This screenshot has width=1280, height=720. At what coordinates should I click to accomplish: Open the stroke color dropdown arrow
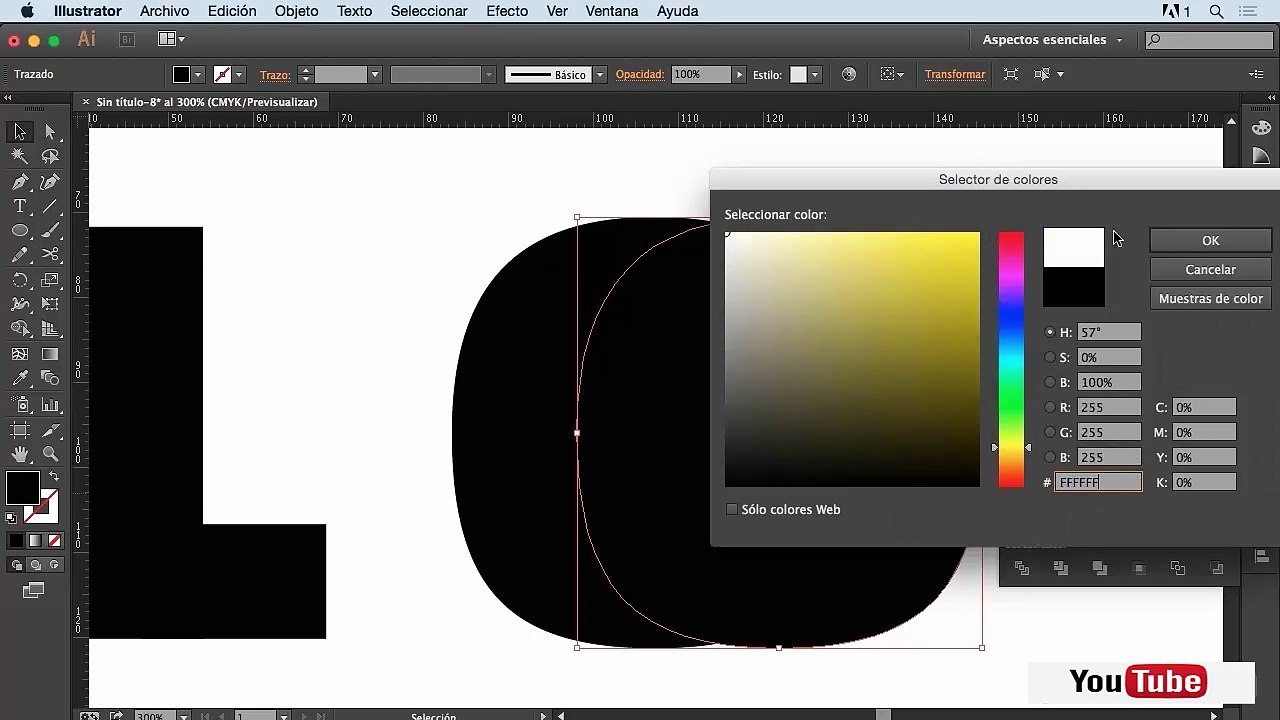point(239,75)
